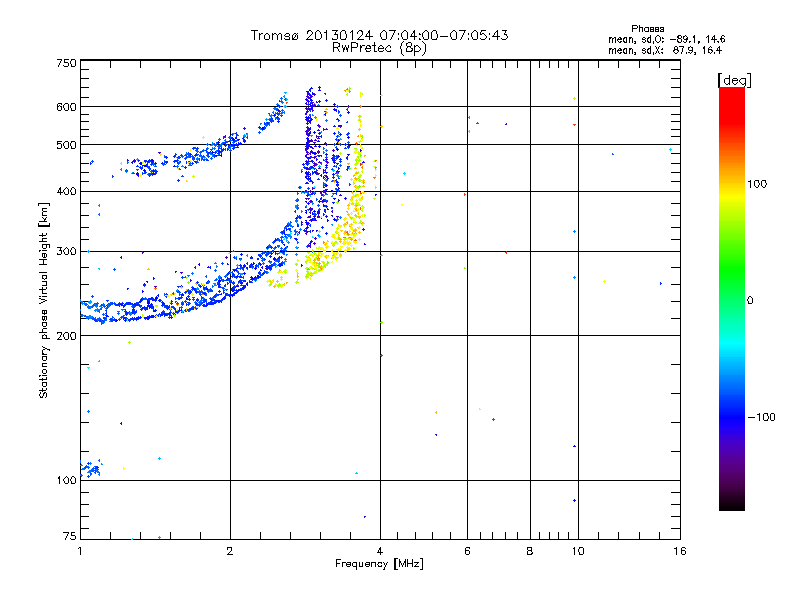
Task: Click the 'mean, sd,O: -89.1, 14.6' text
Action: click(x=666, y=39)
